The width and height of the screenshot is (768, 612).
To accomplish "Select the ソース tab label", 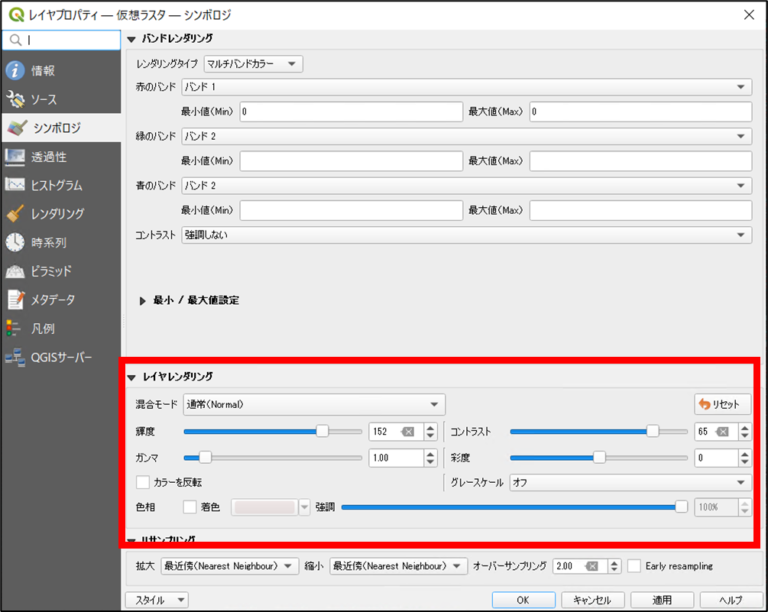I will [44, 99].
